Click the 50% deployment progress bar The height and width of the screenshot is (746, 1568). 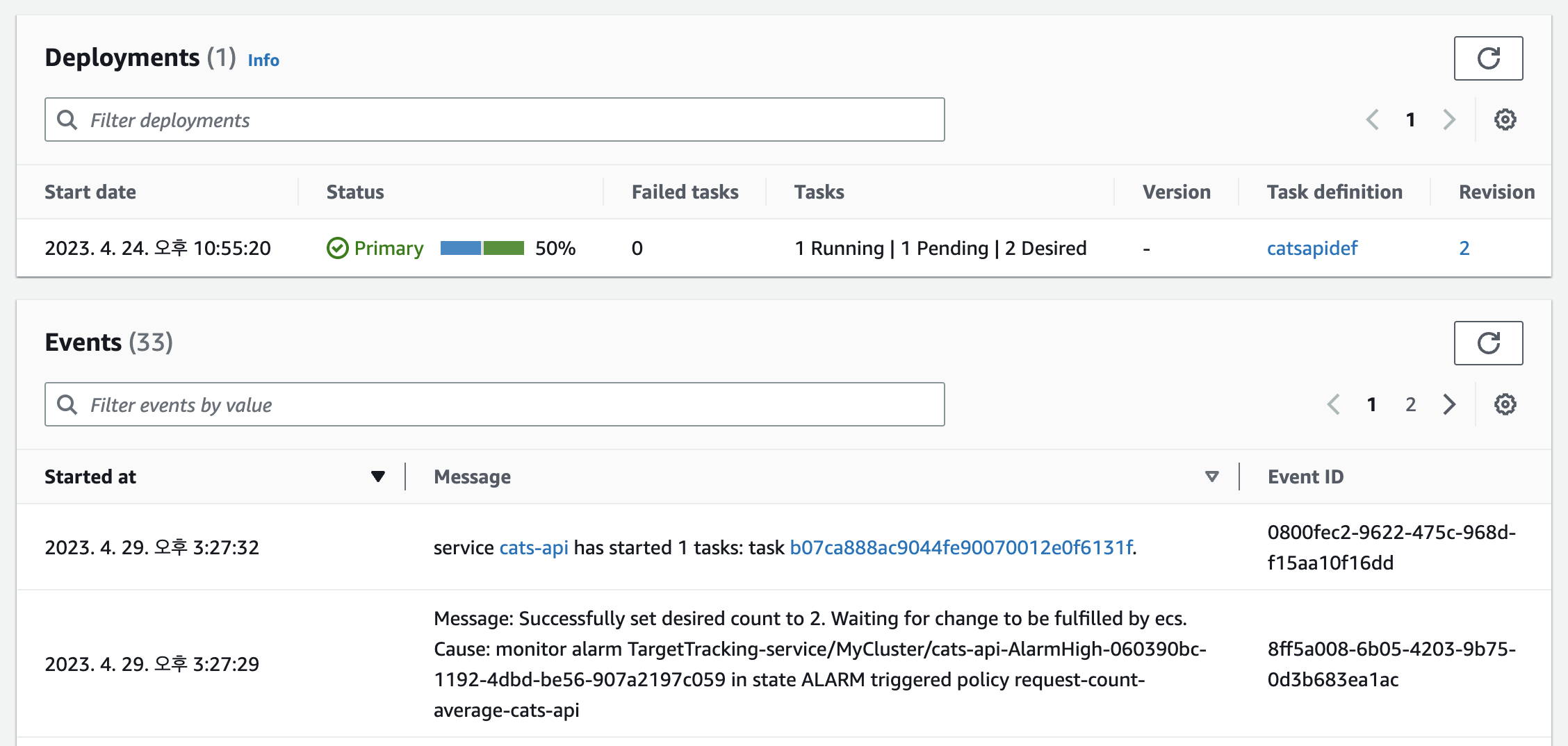482,248
